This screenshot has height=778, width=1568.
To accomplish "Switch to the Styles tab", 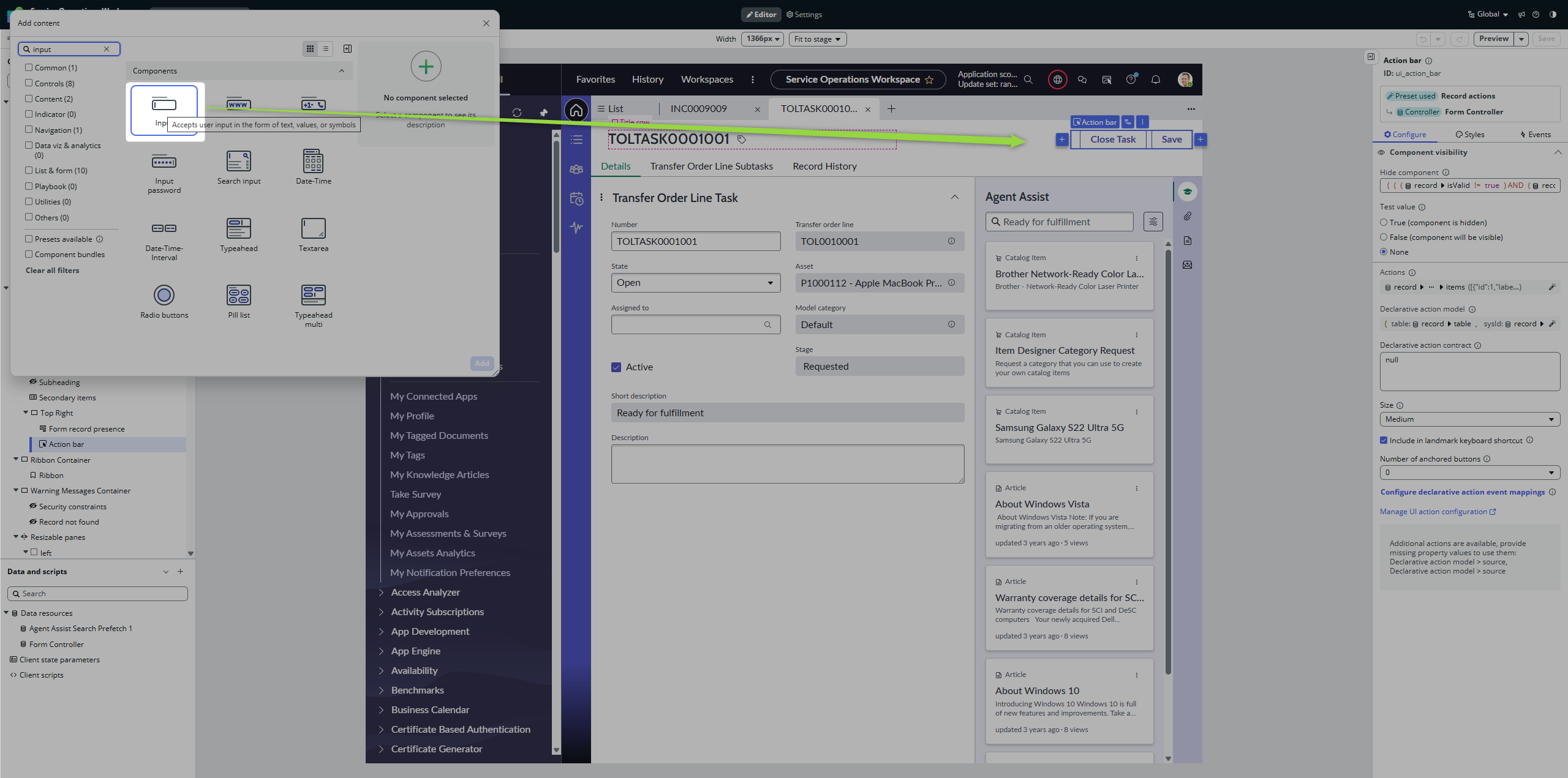I will [1469, 135].
